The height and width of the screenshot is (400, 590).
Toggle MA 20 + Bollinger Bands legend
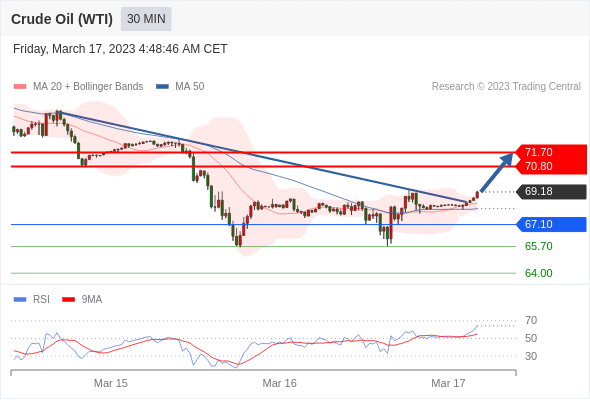78,87
